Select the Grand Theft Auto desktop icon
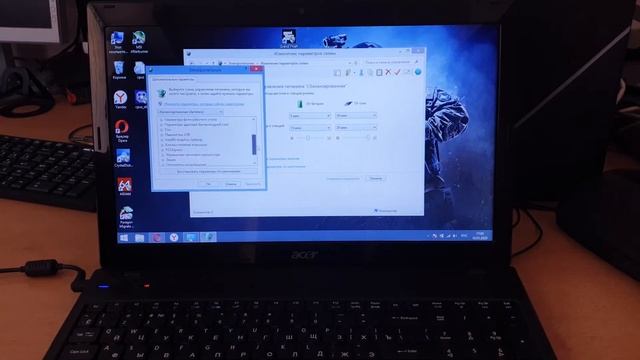The width and height of the screenshot is (640, 360). [x=289, y=39]
